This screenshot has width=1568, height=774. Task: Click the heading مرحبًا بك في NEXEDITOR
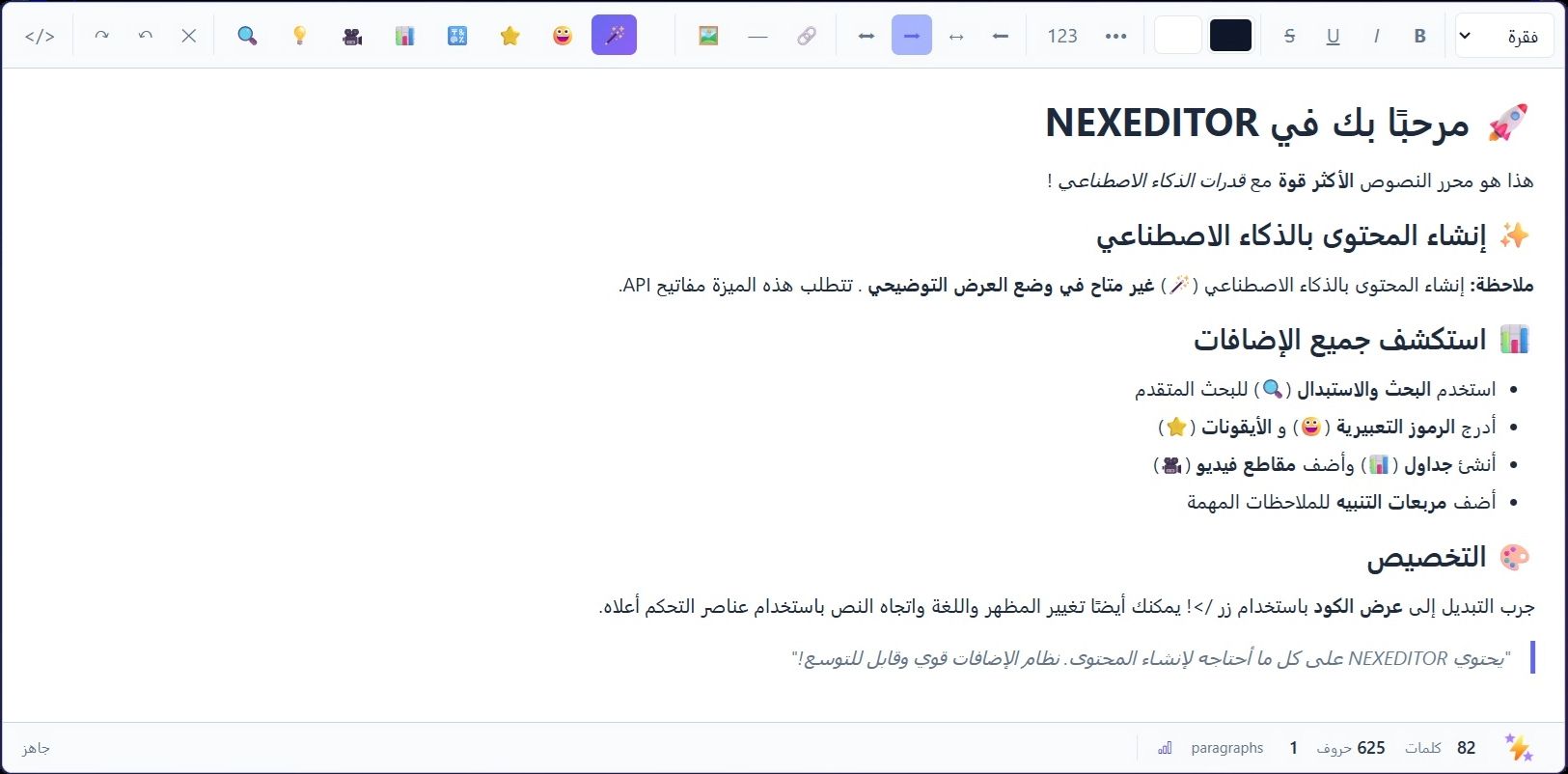1288,123
